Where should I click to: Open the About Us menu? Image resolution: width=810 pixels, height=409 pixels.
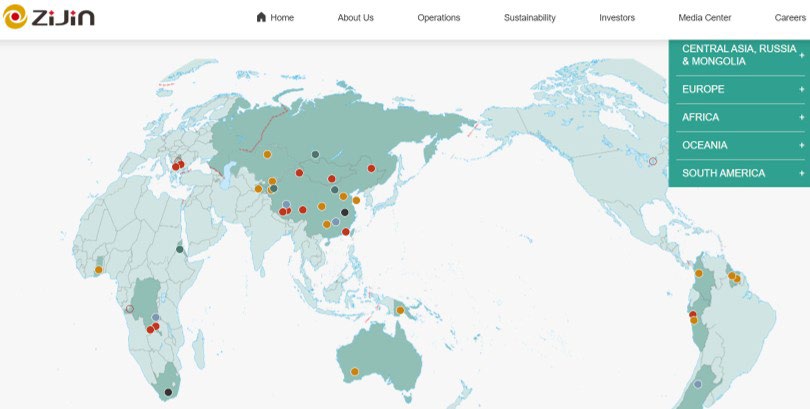click(x=355, y=17)
